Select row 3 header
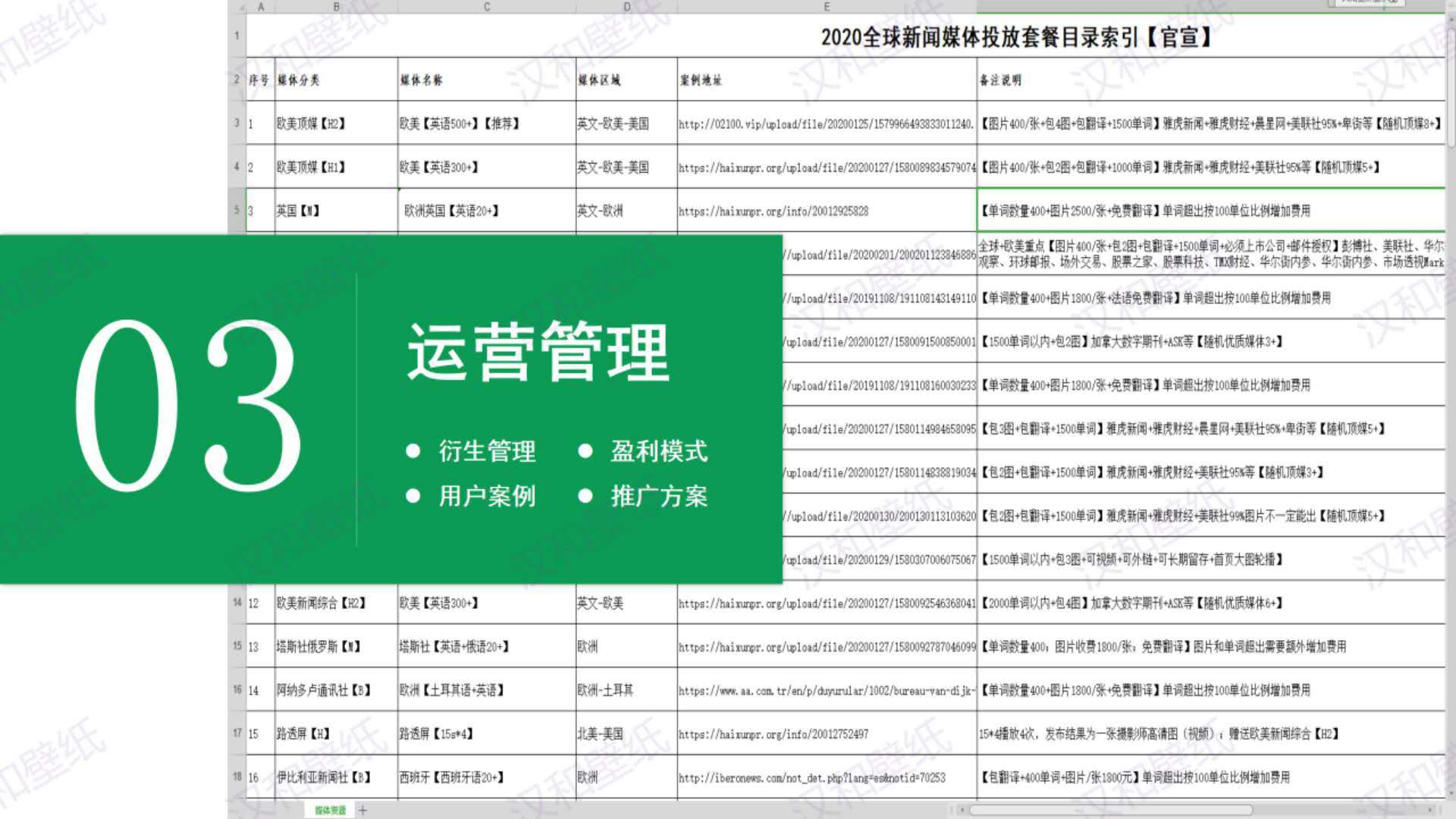1456x819 pixels. click(237, 123)
